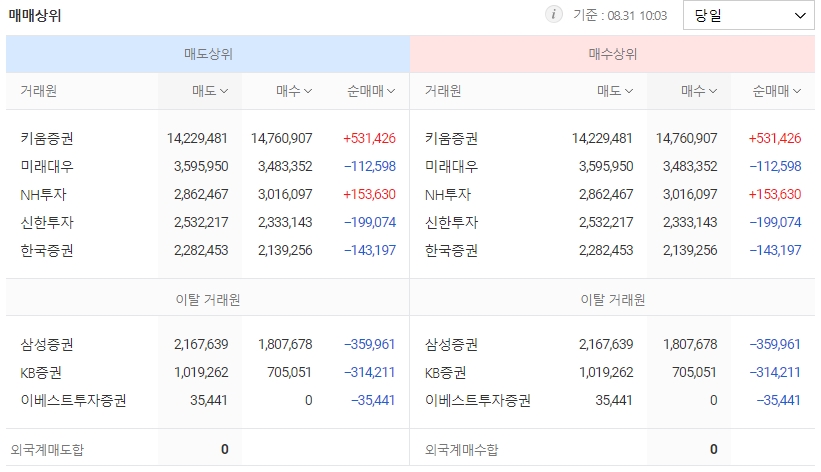Sort by 순매매 in the 매수상위 table
The width and height of the screenshot is (821, 472).
[776, 91]
